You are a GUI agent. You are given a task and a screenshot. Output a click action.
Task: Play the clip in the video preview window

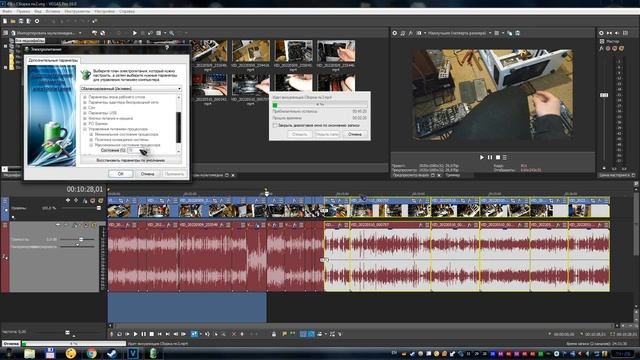click(482, 157)
